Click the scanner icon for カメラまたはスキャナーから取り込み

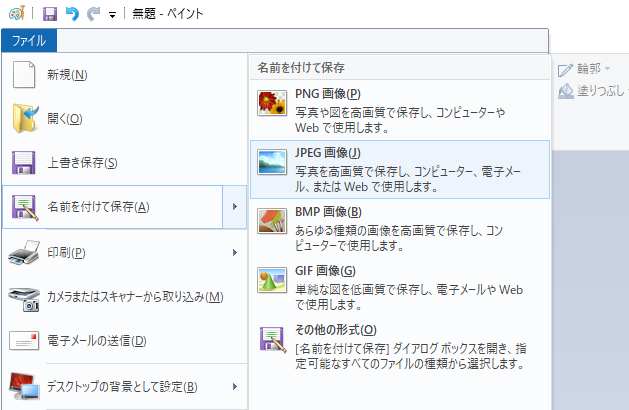(24, 296)
